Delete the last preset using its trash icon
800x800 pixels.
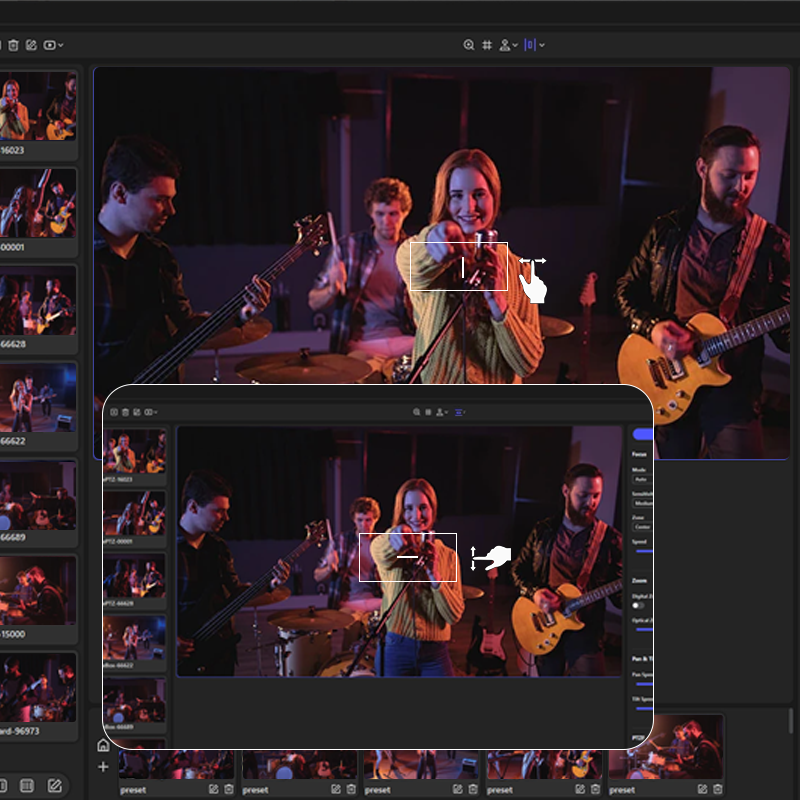click(x=718, y=789)
